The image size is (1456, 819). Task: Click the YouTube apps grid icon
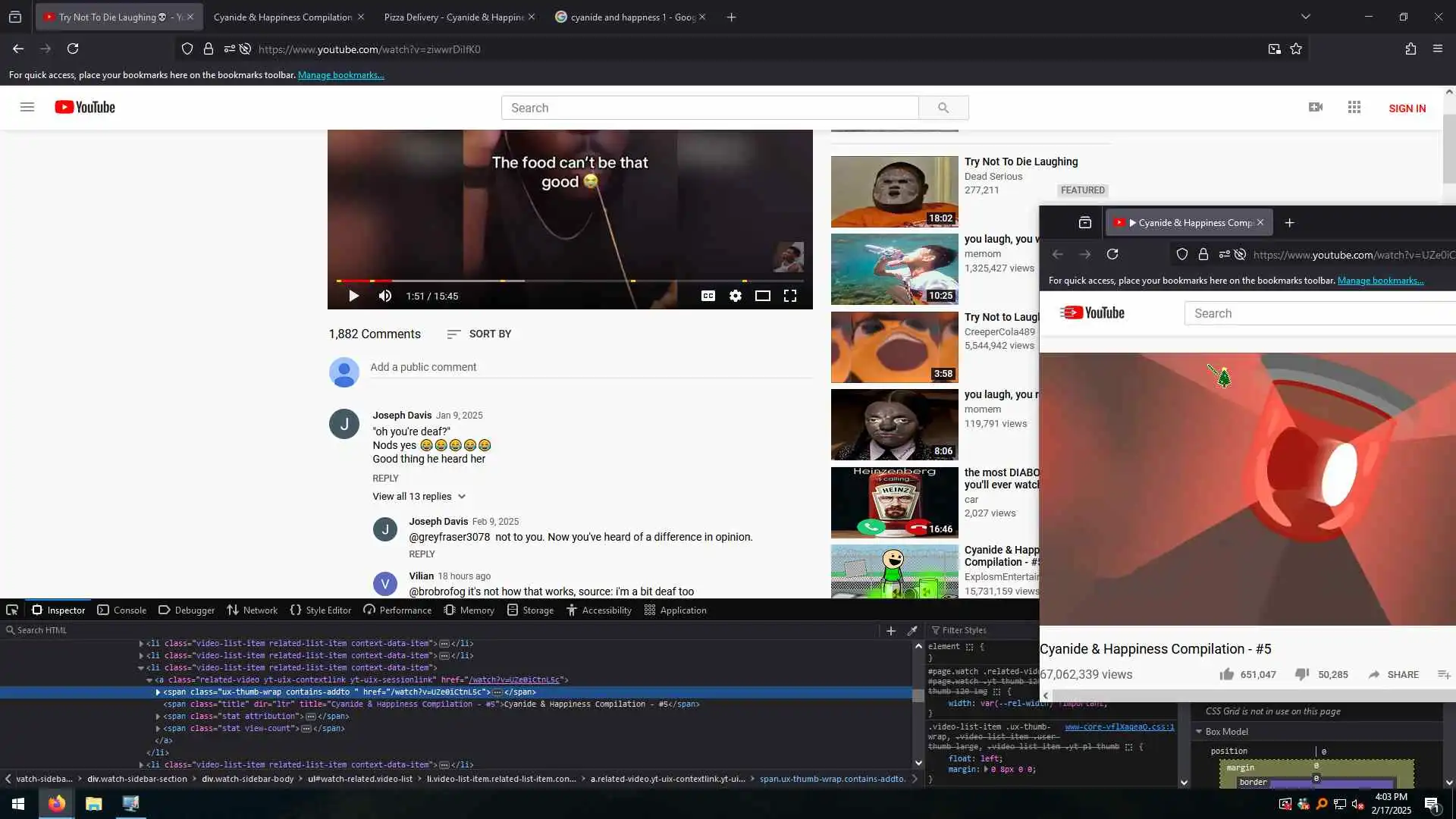(x=1354, y=108)
